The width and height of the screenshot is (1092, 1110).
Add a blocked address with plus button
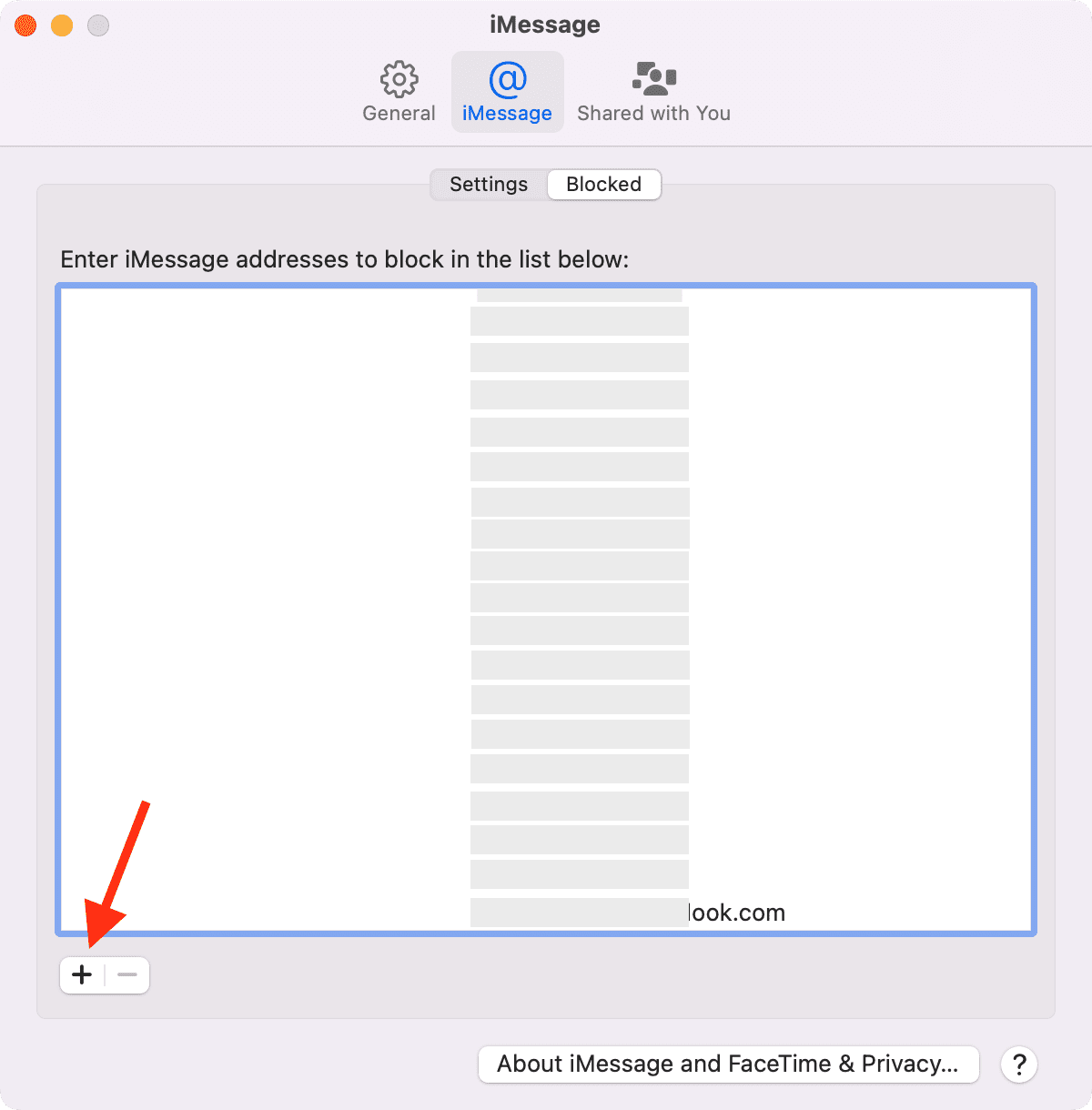click(x=82, y=975)
